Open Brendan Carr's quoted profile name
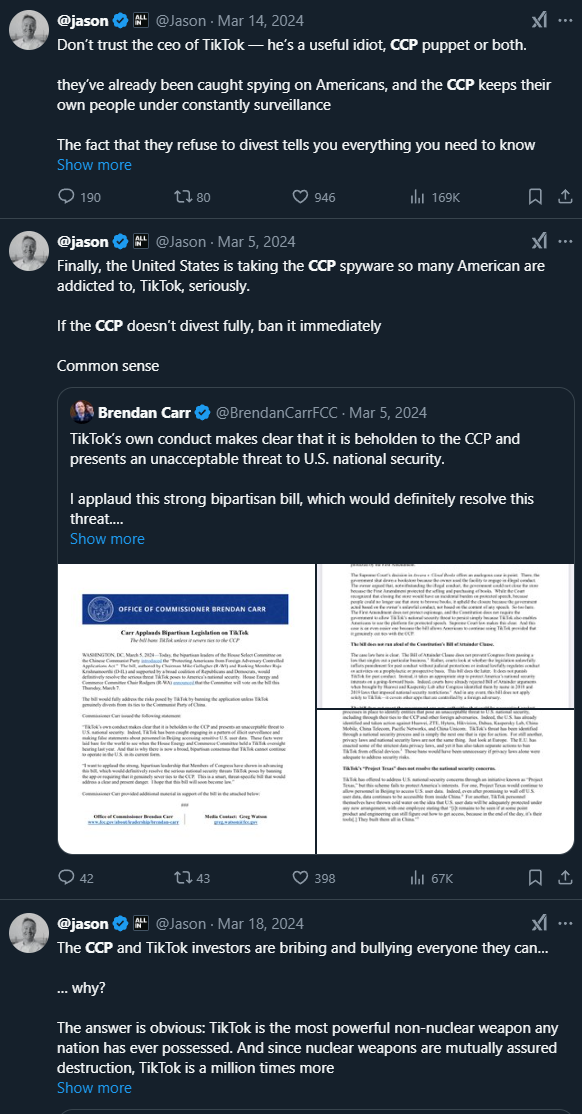Viewport: 582px width, 1114px height. (146, 413)
